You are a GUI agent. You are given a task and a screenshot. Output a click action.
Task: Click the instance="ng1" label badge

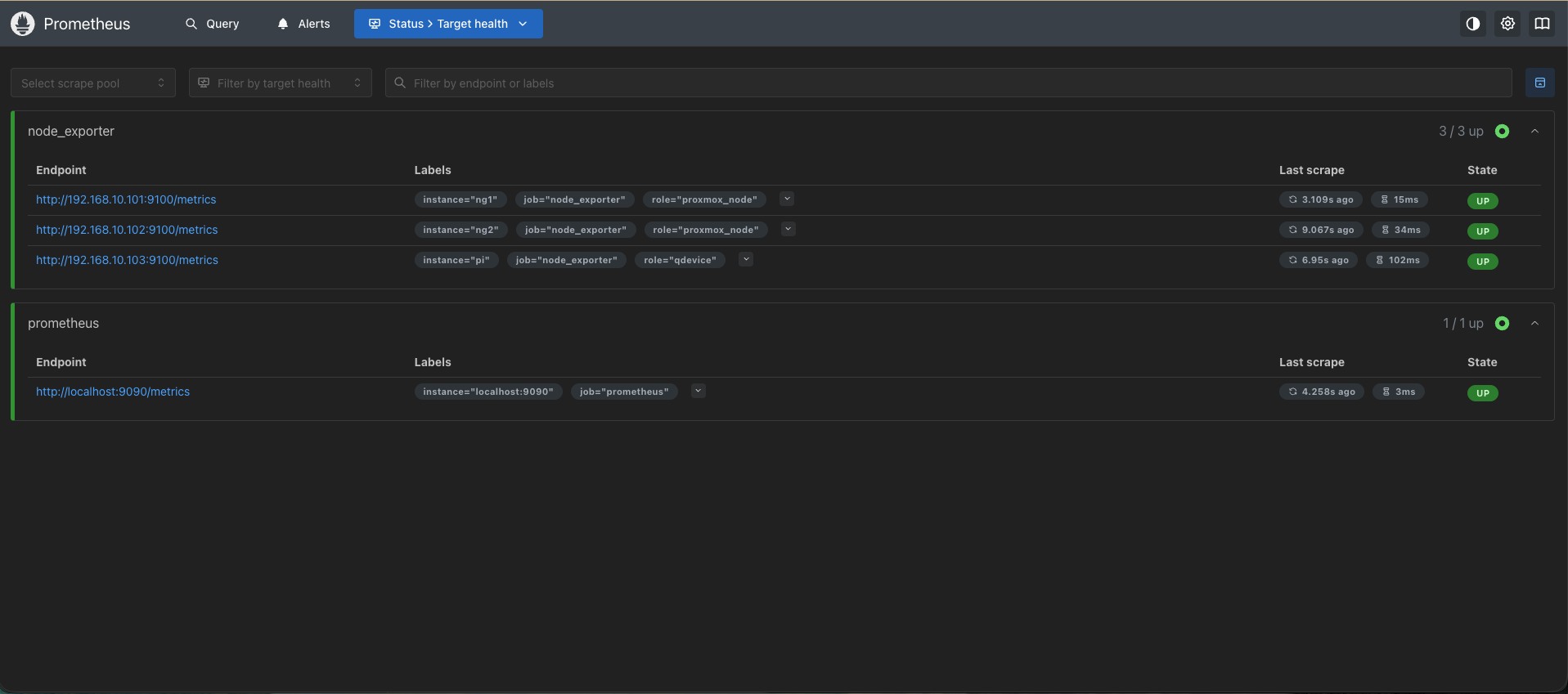[461, 199]
